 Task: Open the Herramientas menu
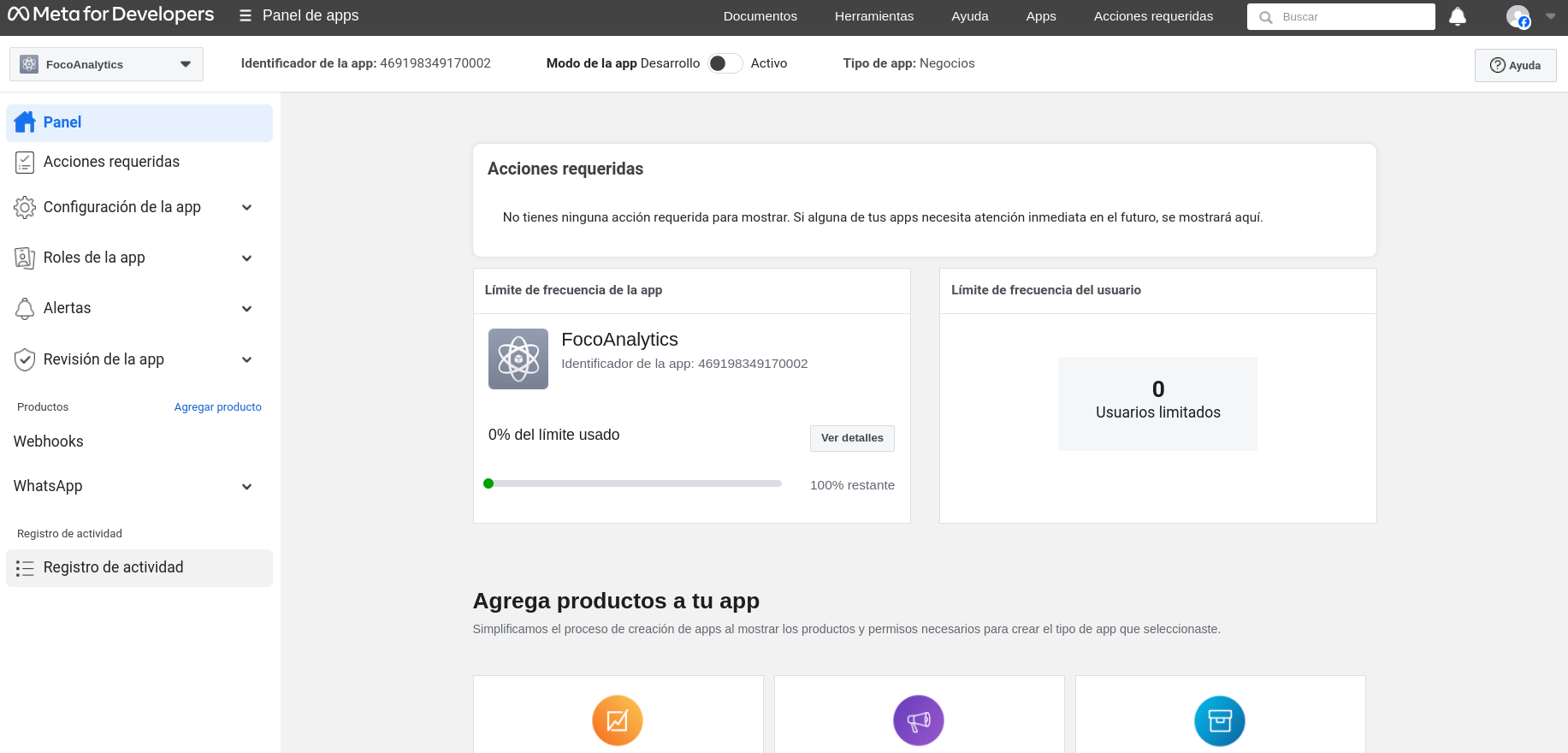[x=874, y=16]
